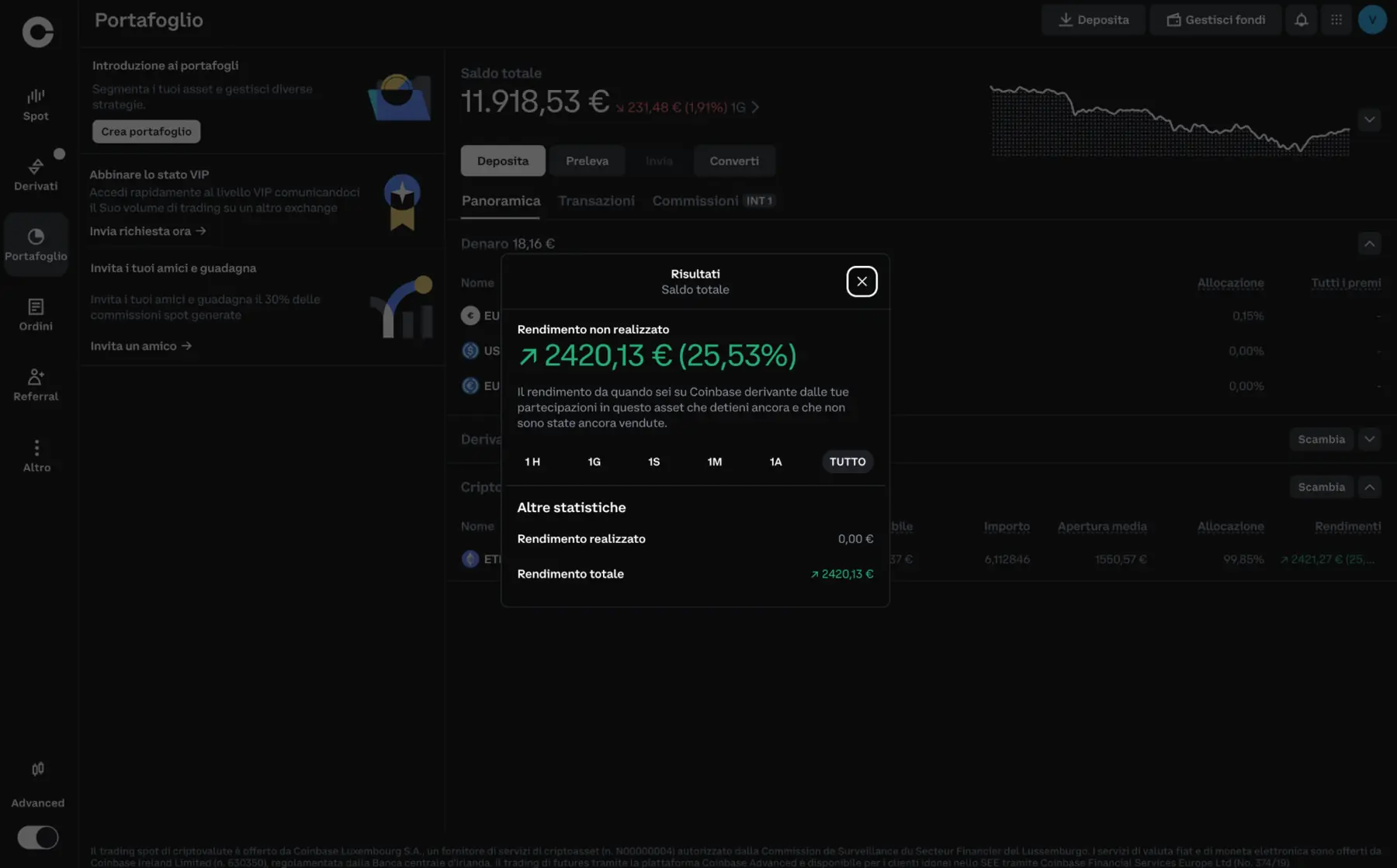Click the Denaro Allocazione column header
This screenshot has width=1397, height=868.
pyautogui.click(x=1230, y=283)
